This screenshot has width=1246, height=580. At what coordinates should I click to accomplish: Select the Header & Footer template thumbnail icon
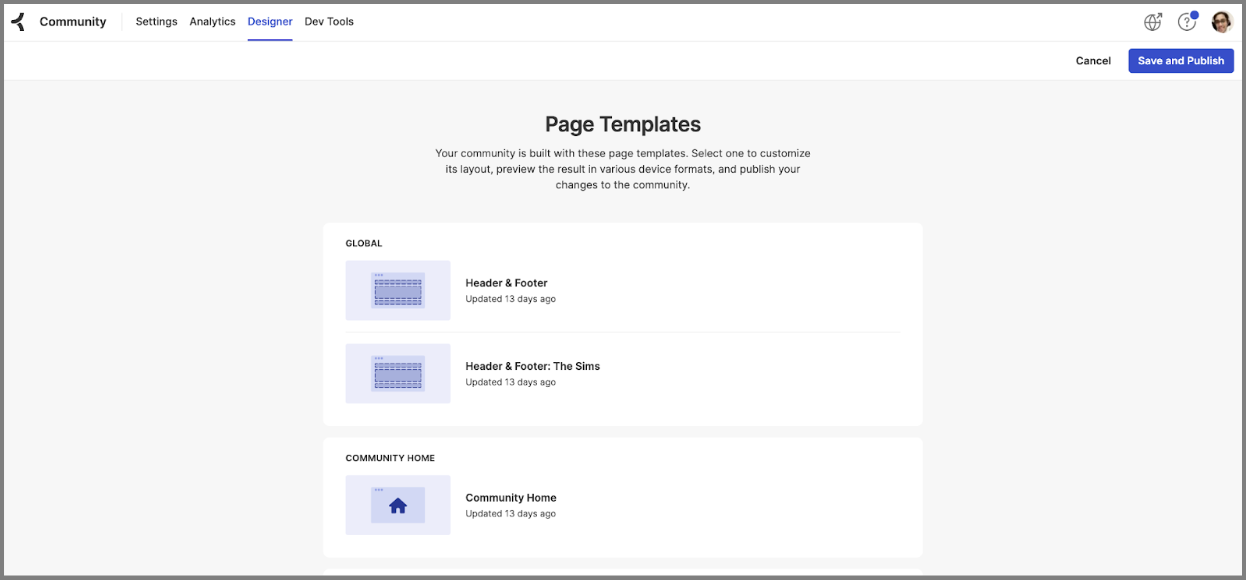pos(397,291)
